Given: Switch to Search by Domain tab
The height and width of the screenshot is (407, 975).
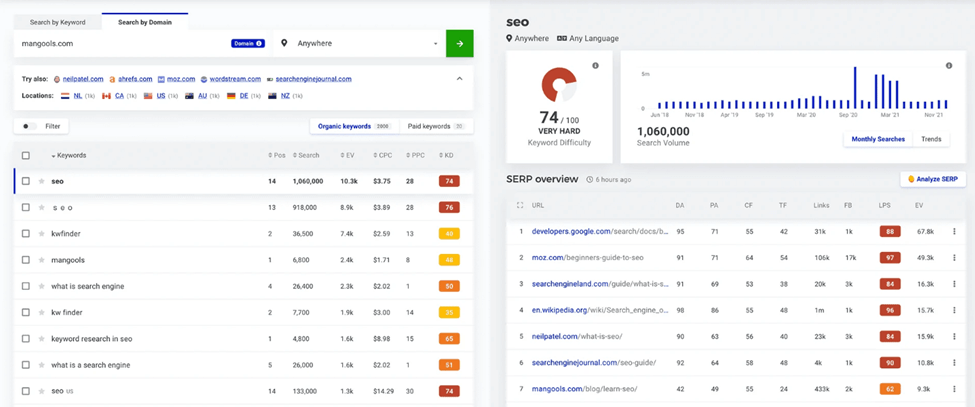Looking at the screenshot, I should [145, 22].
